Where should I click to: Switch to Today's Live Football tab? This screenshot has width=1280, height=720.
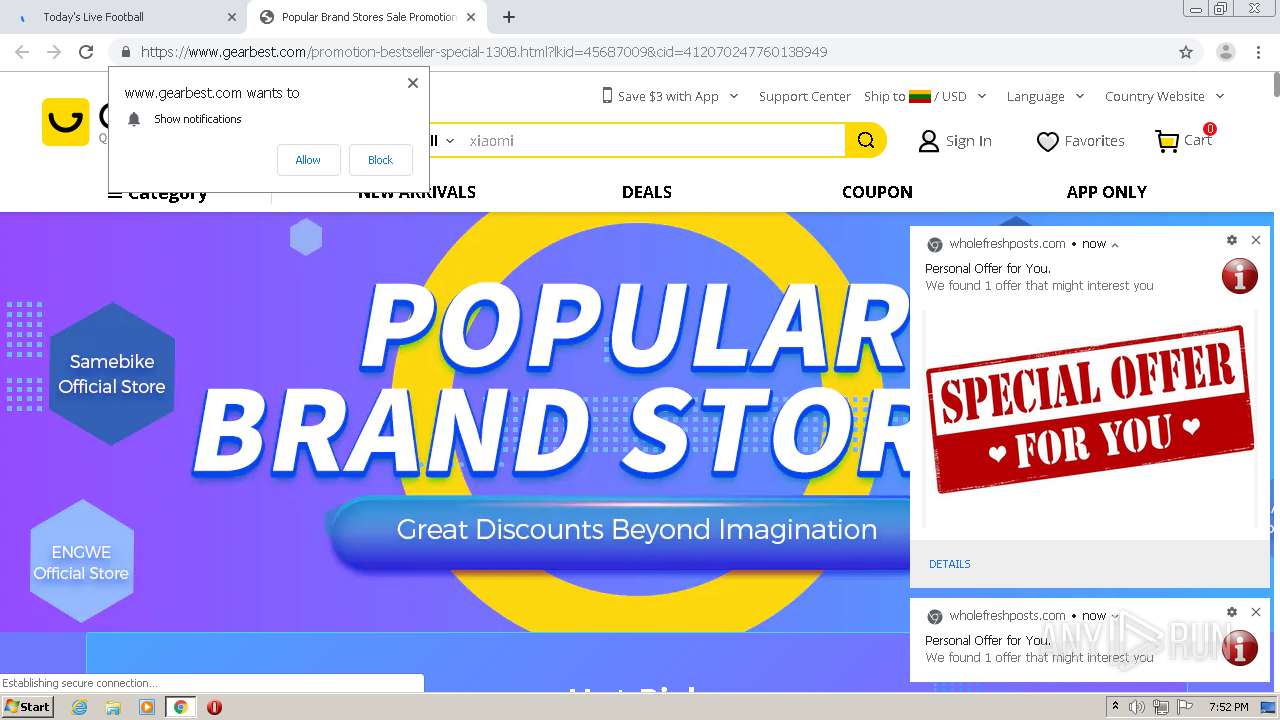[122, 17]
